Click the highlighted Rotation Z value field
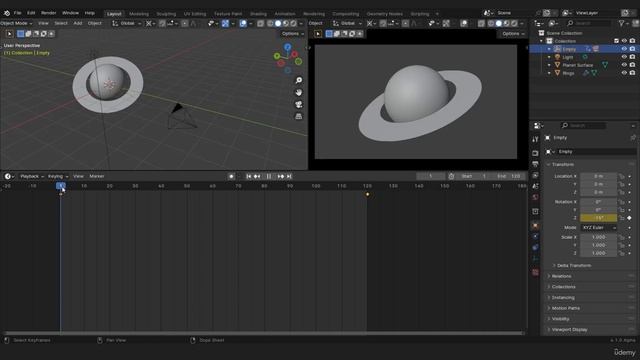Image resolution: width=640 pixels, height=360 pixels. [598, 218]
